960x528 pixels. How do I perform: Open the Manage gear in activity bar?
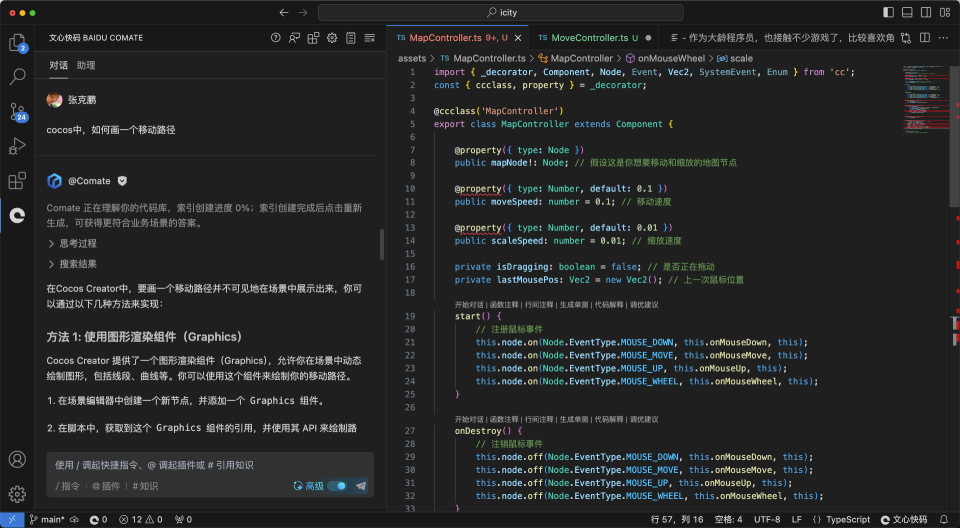coord(17,494)
